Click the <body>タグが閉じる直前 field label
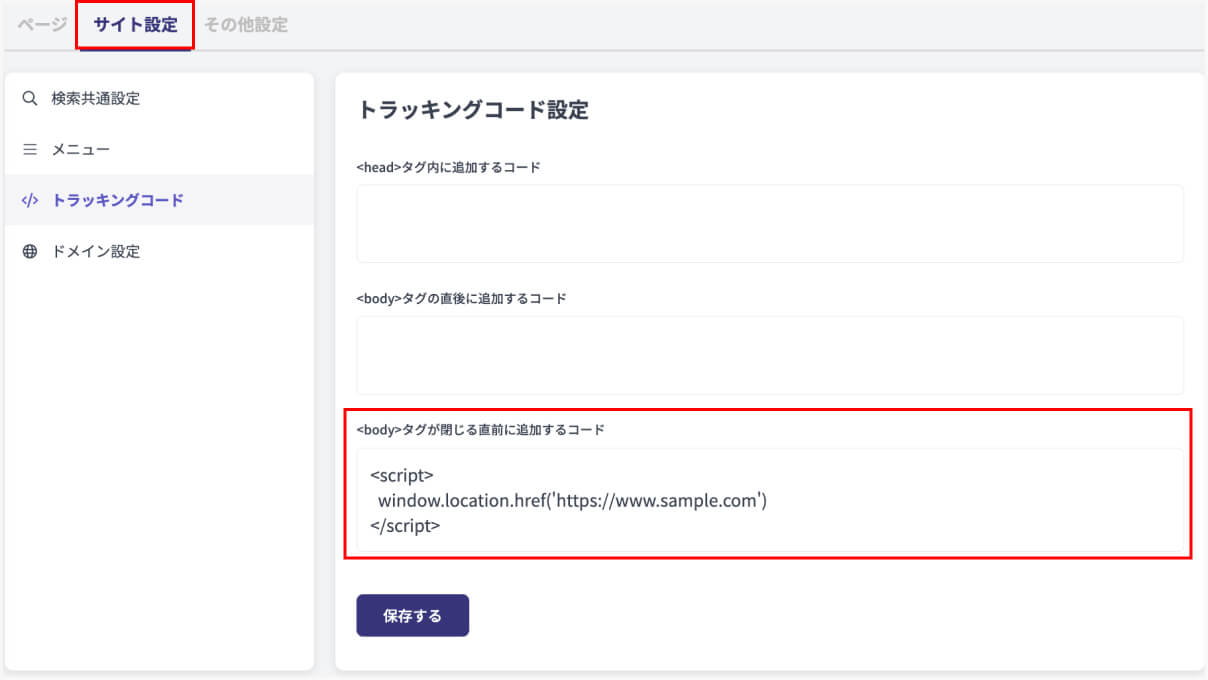The width and height of the screenshot is (1208, 680). (480, 430)
